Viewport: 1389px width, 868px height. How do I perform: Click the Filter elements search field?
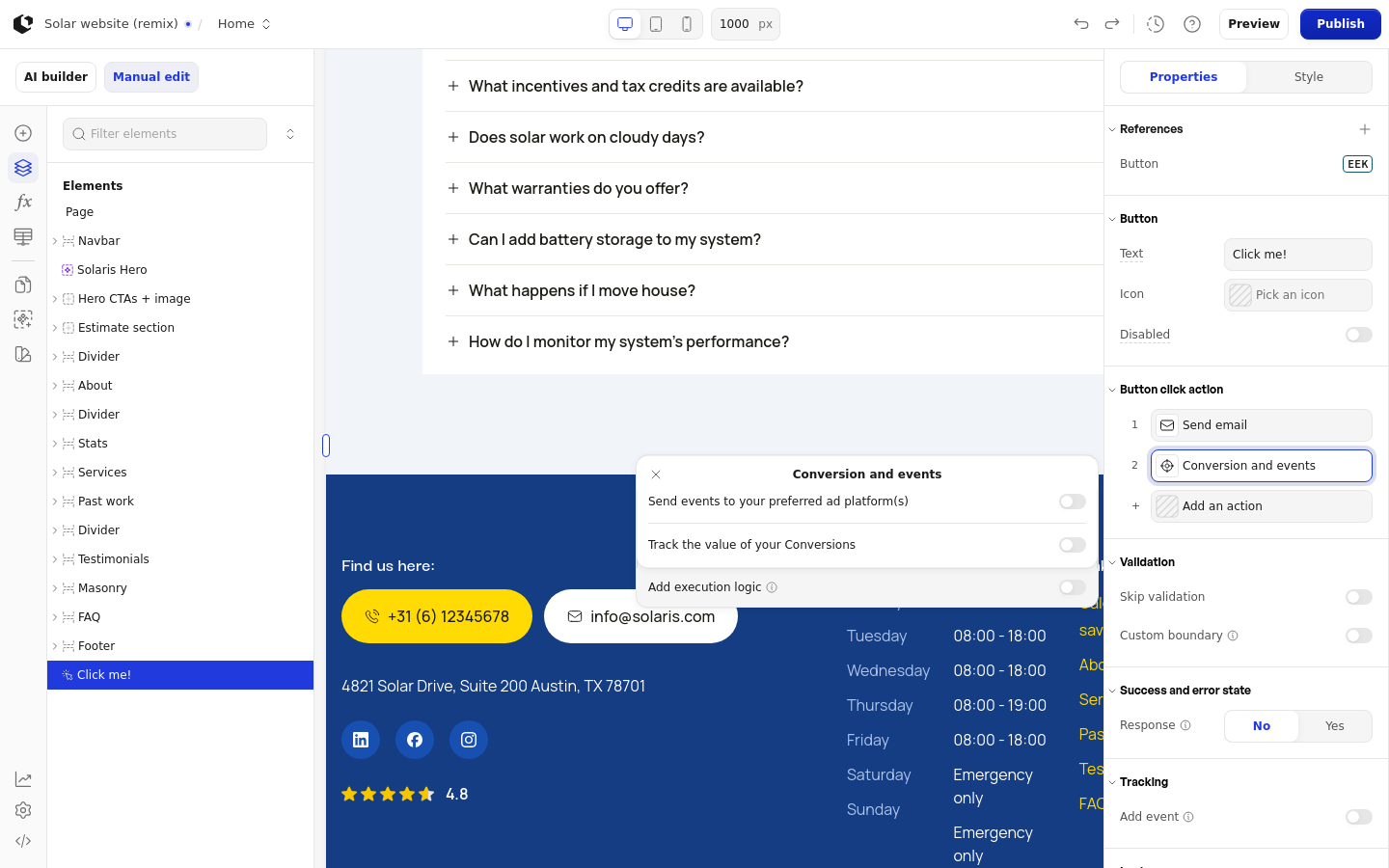(165, 134)
